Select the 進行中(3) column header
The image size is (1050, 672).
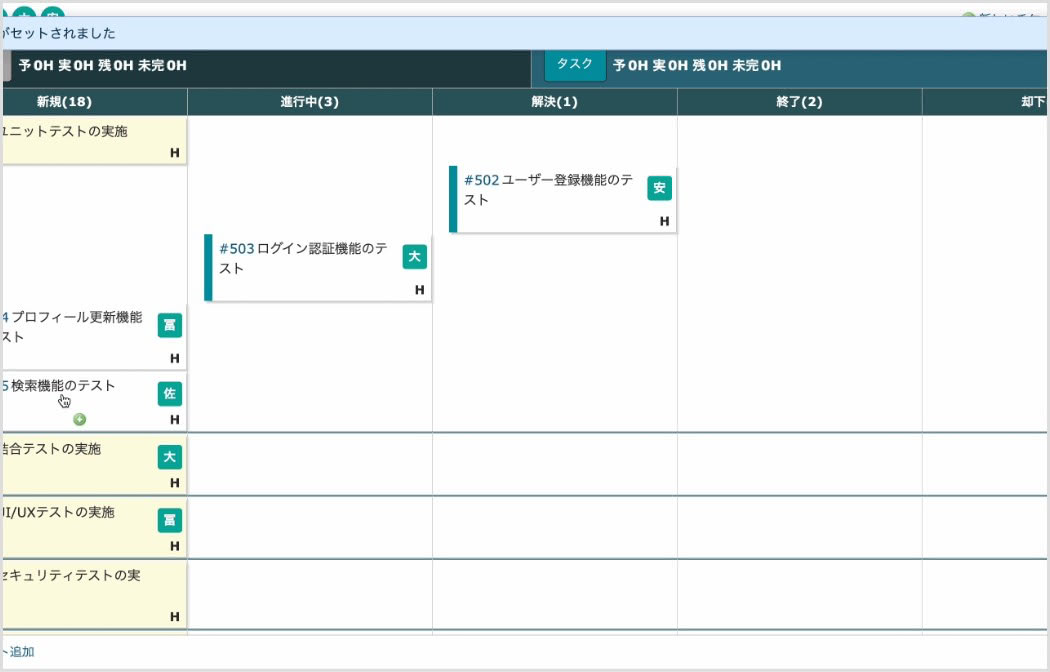click(x=309, y=102)
